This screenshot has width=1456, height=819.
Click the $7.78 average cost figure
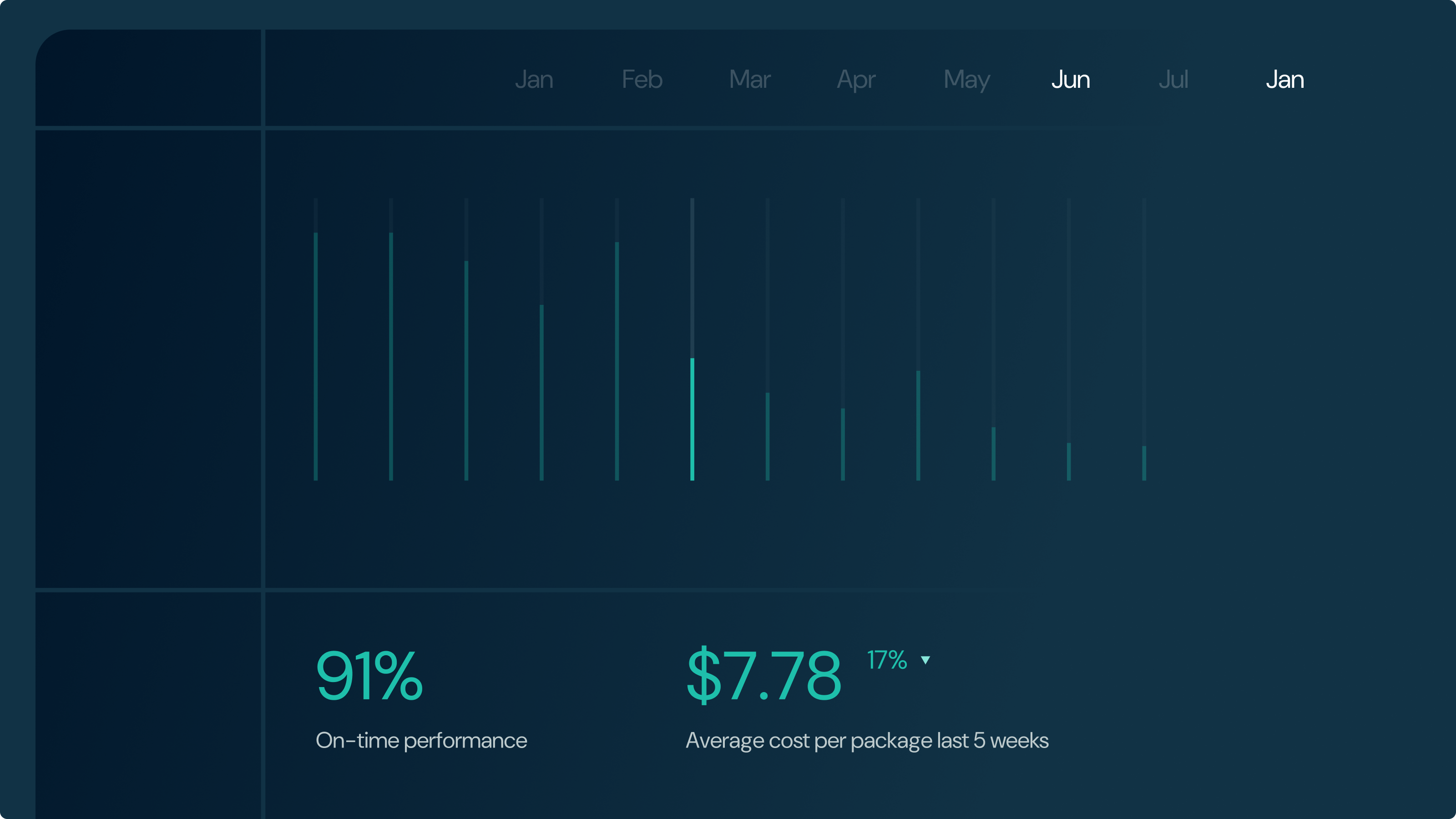coord(763,675)
